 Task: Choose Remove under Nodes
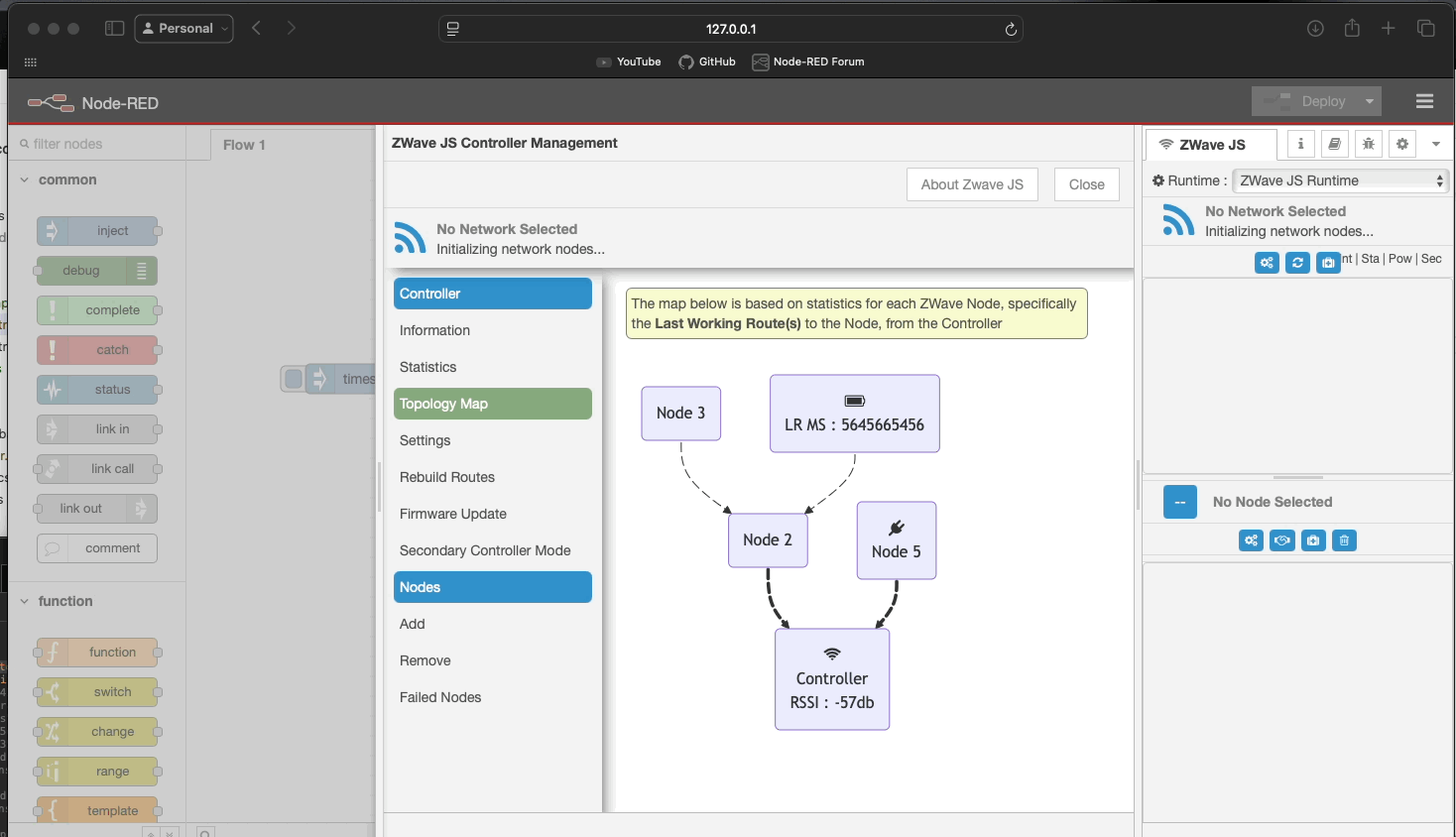[x=493, y=660]
